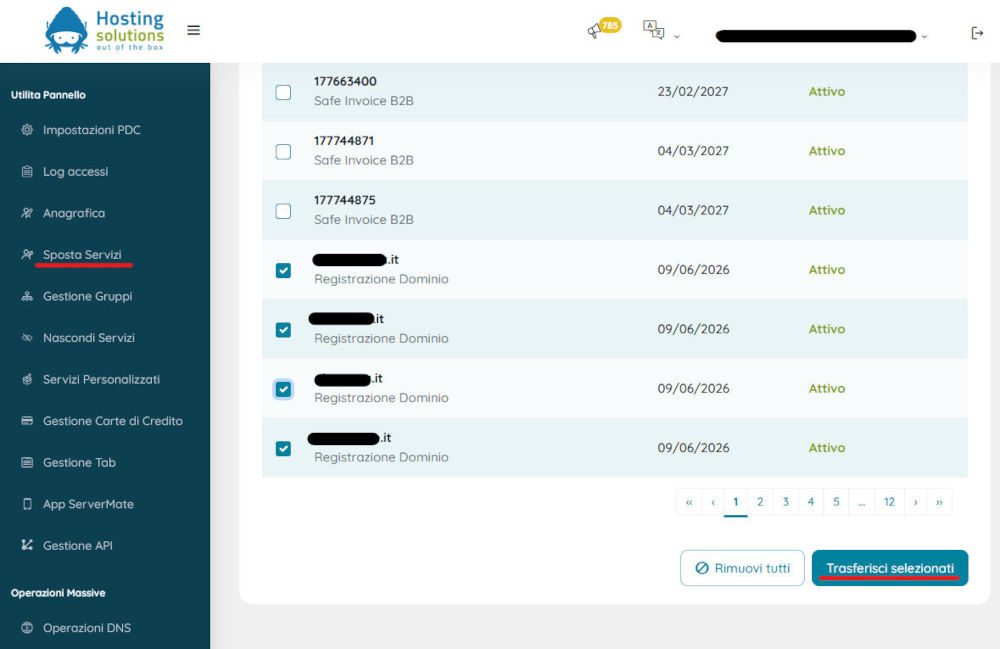Select pagination page 4
Image resolution: width=1000 pixels, height=649 pixels.
click(811, 502)
